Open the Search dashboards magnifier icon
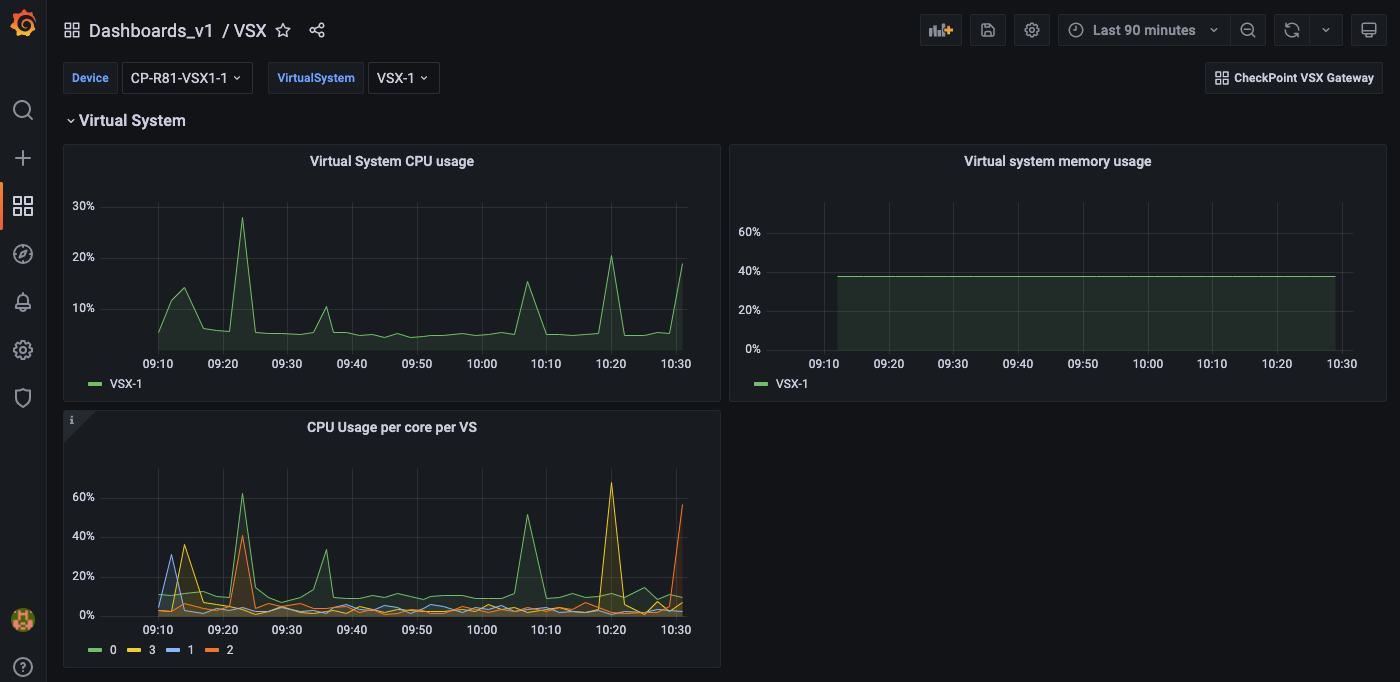This screenshot has height=682, width=1400. [23, 110]
